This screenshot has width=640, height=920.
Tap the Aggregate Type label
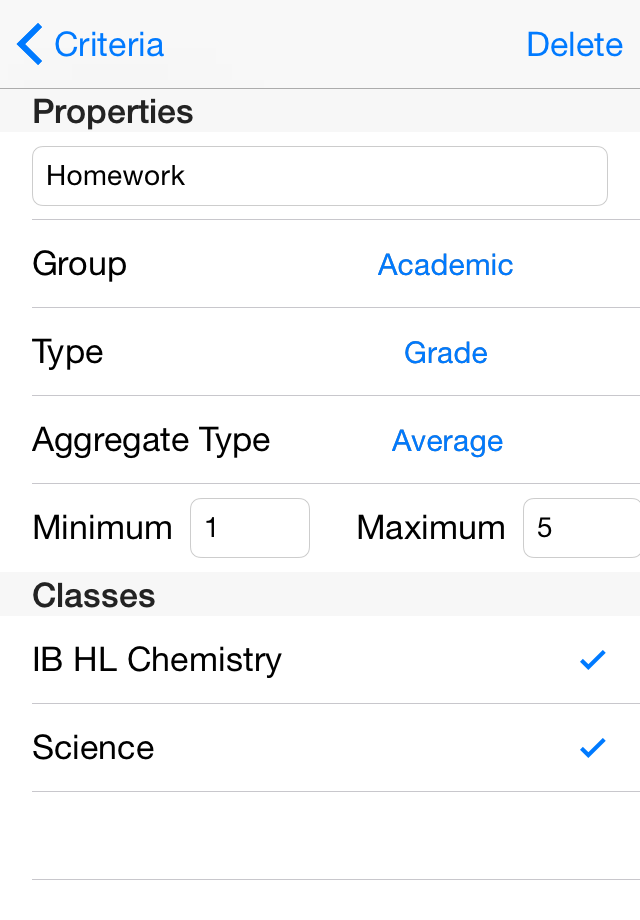tap(151, 441)
